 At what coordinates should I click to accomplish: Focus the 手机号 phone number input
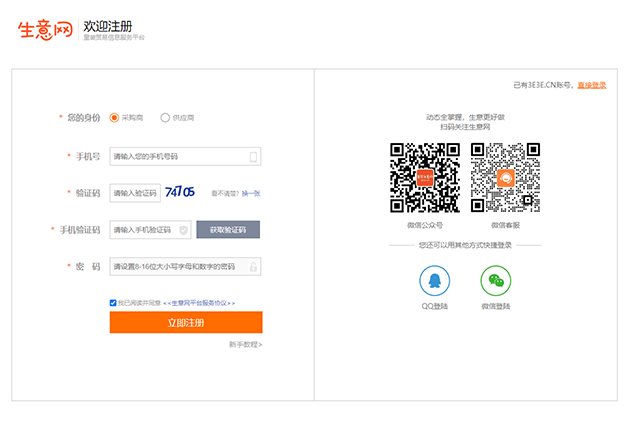pos(185,157)
